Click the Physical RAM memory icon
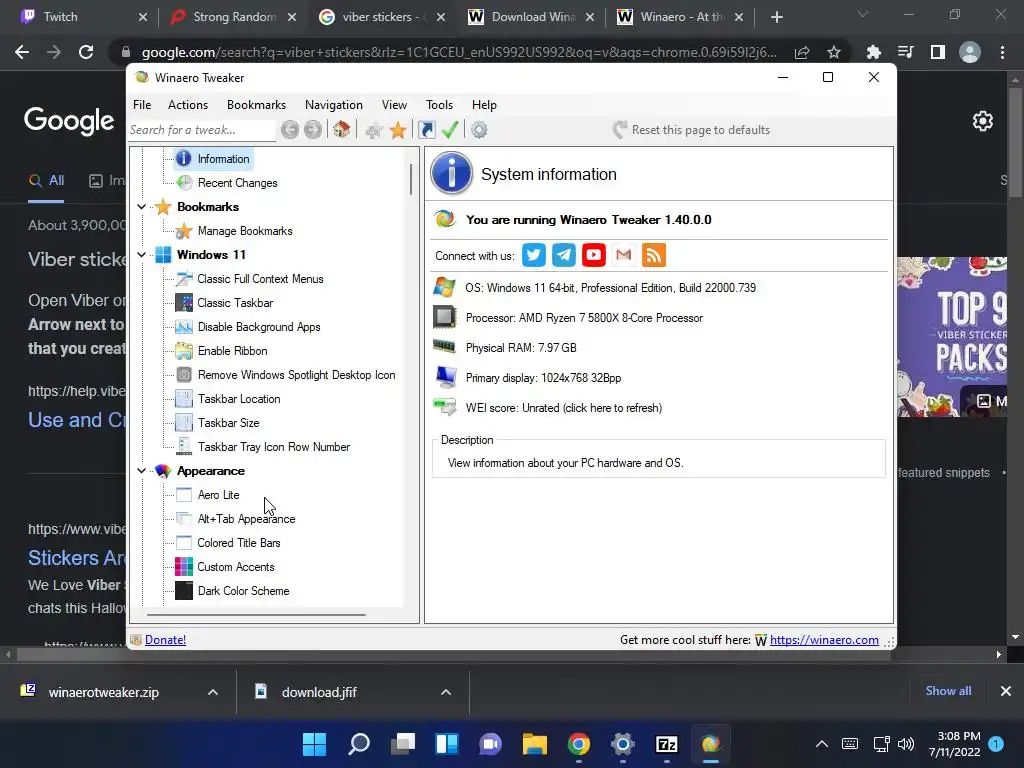This screenshot has width=1024, height=768. (x=445, y=347)
